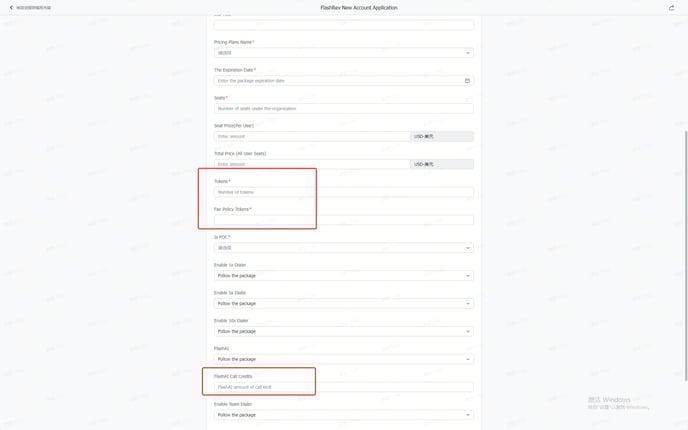Open the FlashAI package dropdown
Screen dimensions: 688x430
(344, 359)
